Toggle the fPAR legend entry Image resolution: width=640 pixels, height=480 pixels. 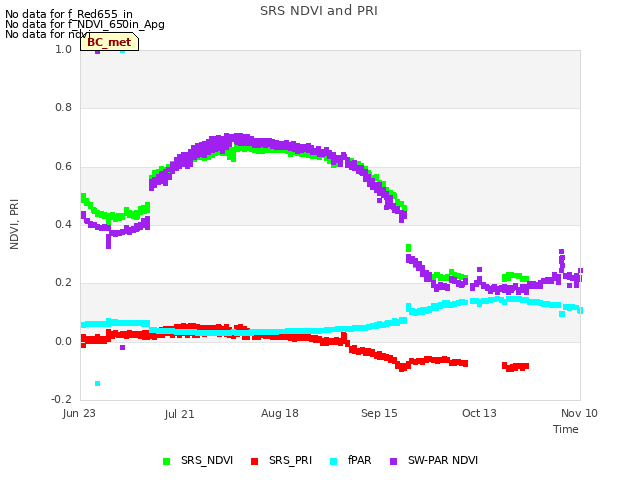click(351, 461)
